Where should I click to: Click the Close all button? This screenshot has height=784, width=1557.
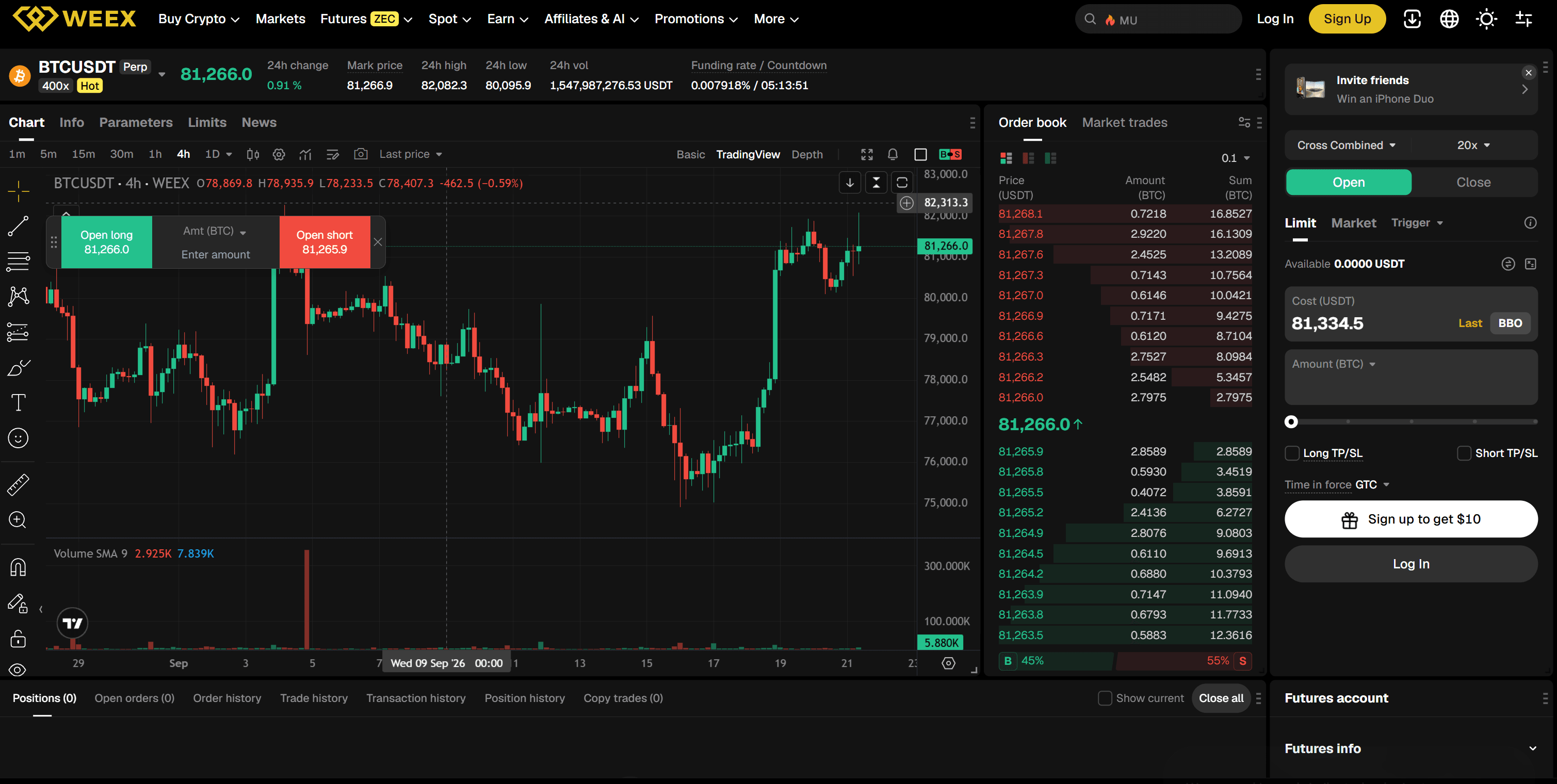[x=1220, y=698]
